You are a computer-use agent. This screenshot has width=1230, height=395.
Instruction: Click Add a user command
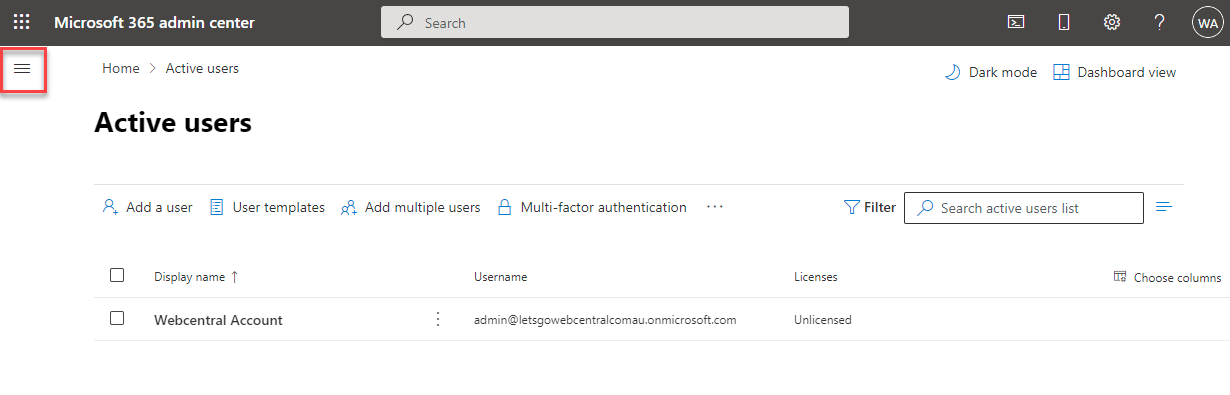pos(148,207)
